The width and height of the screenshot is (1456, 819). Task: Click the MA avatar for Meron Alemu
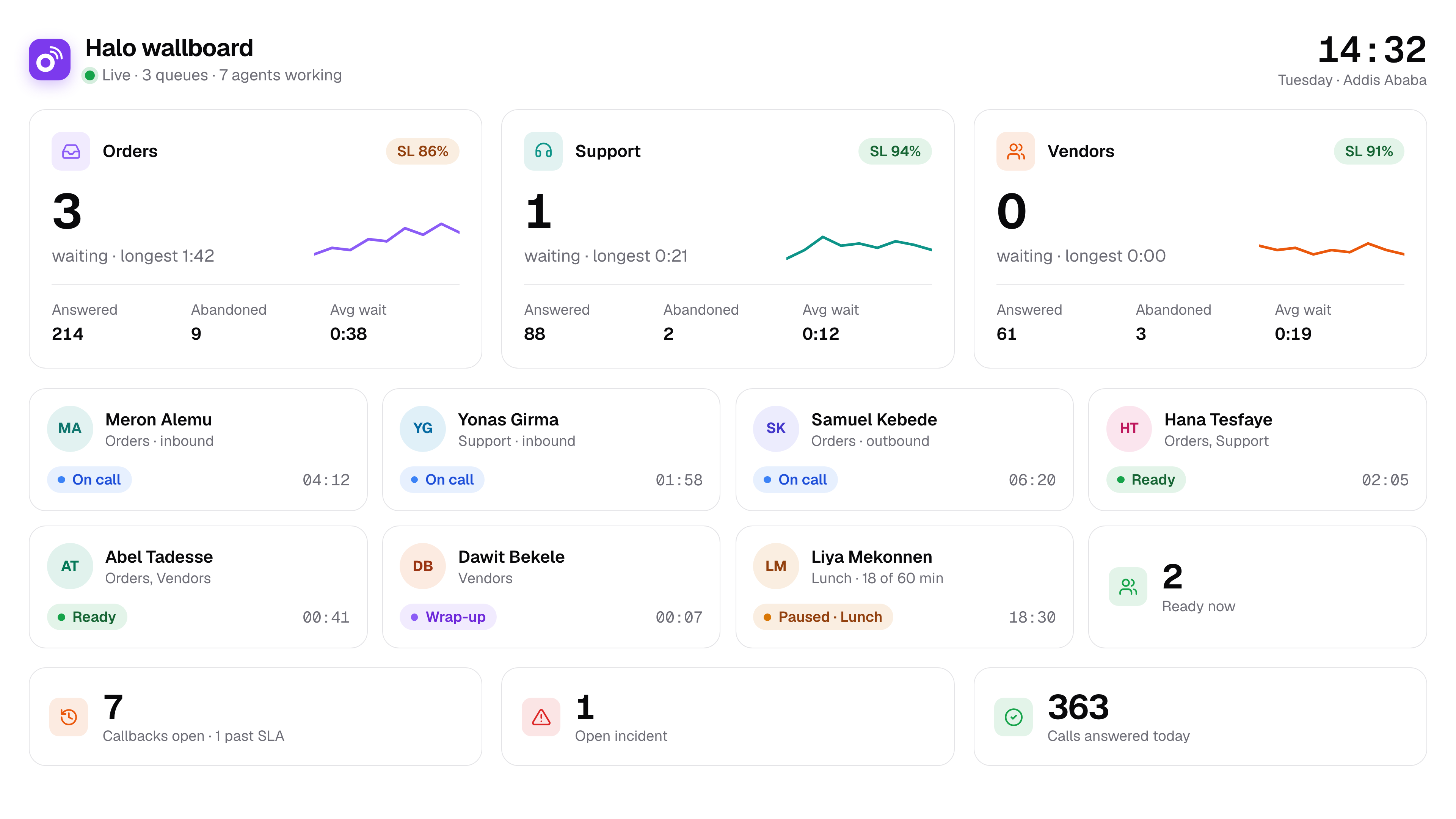click(x=70, y=428)
